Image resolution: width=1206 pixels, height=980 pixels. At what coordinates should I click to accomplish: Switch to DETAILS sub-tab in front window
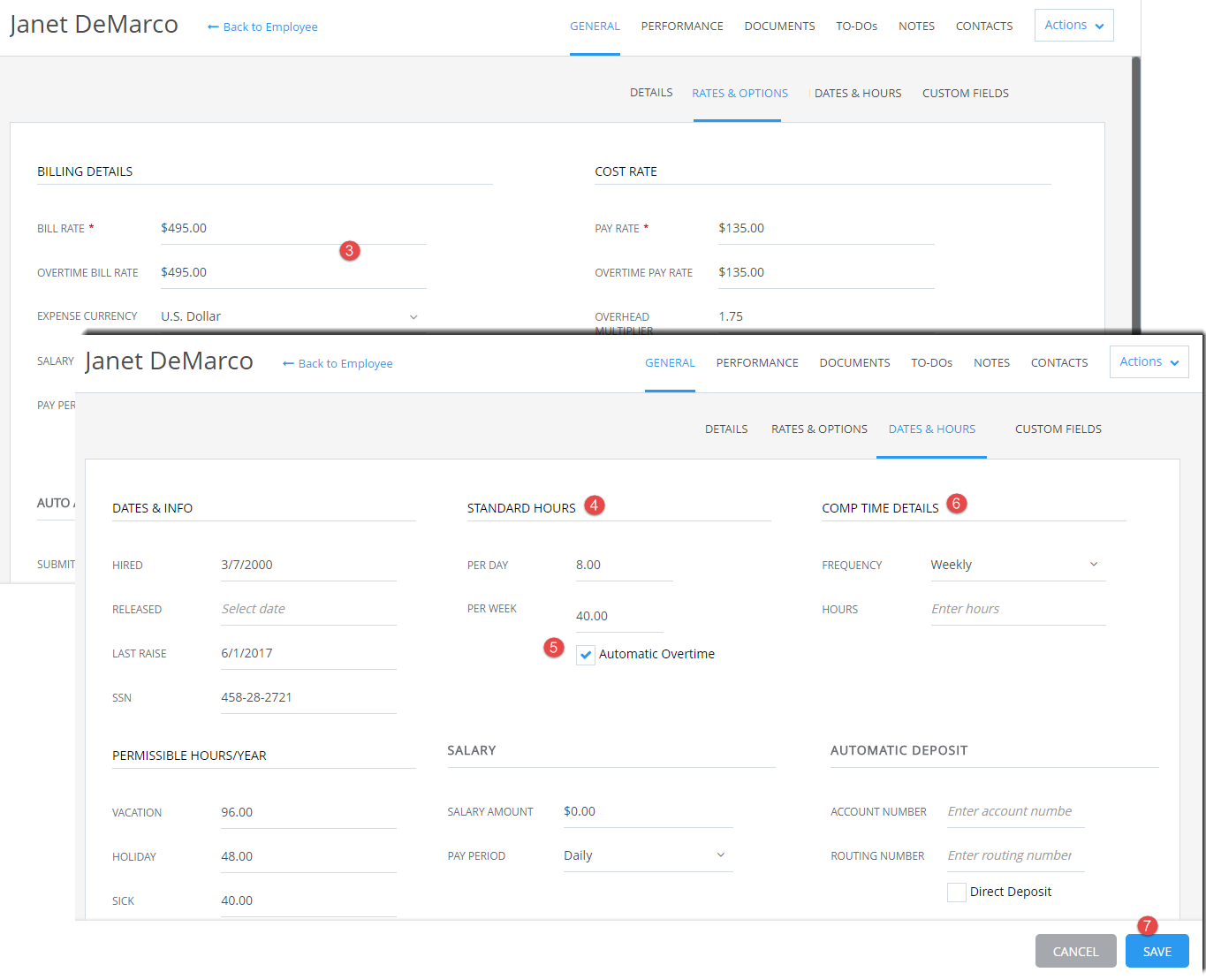tap(726, 429)
